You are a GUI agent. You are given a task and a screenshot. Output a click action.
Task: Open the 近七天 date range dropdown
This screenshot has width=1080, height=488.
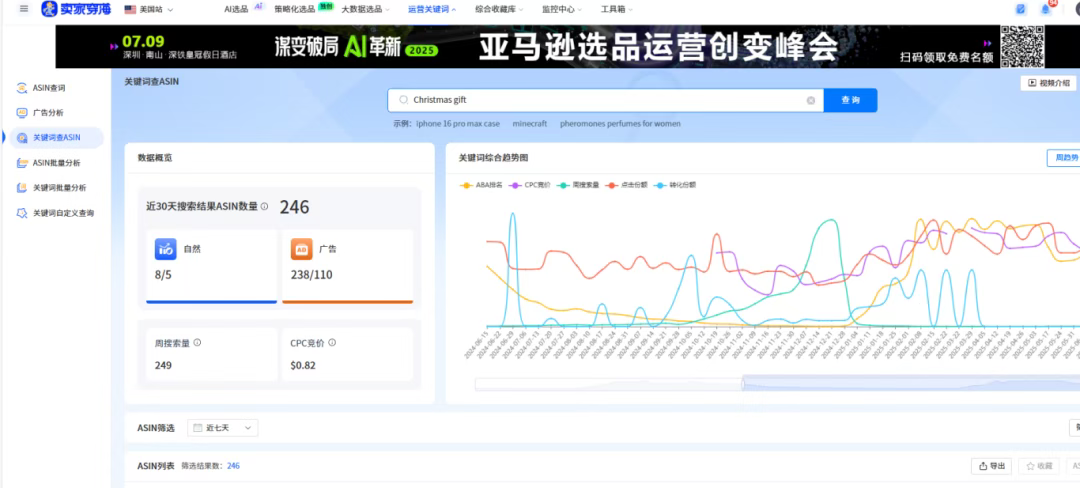point(222,428)
